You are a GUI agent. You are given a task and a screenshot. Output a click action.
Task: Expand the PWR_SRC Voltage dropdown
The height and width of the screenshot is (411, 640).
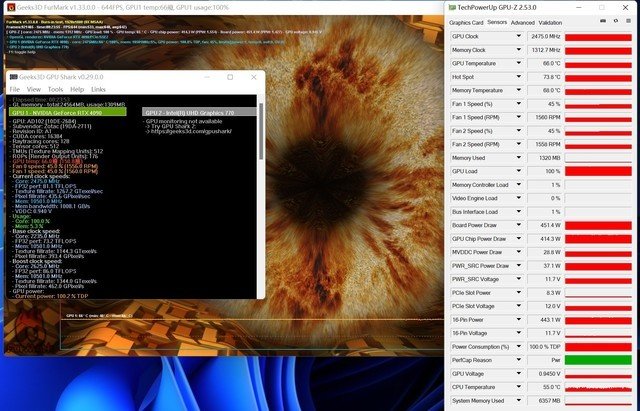point(518,279)
